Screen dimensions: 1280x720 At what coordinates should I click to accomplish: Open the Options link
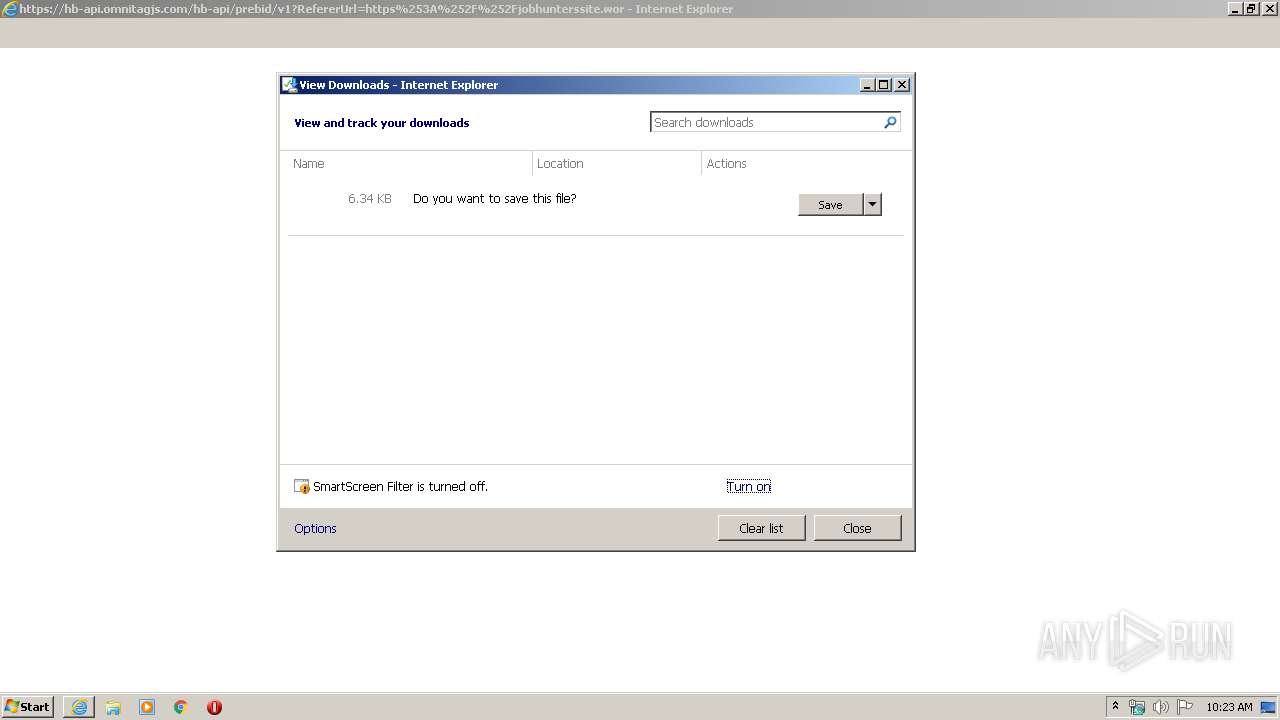315,529
